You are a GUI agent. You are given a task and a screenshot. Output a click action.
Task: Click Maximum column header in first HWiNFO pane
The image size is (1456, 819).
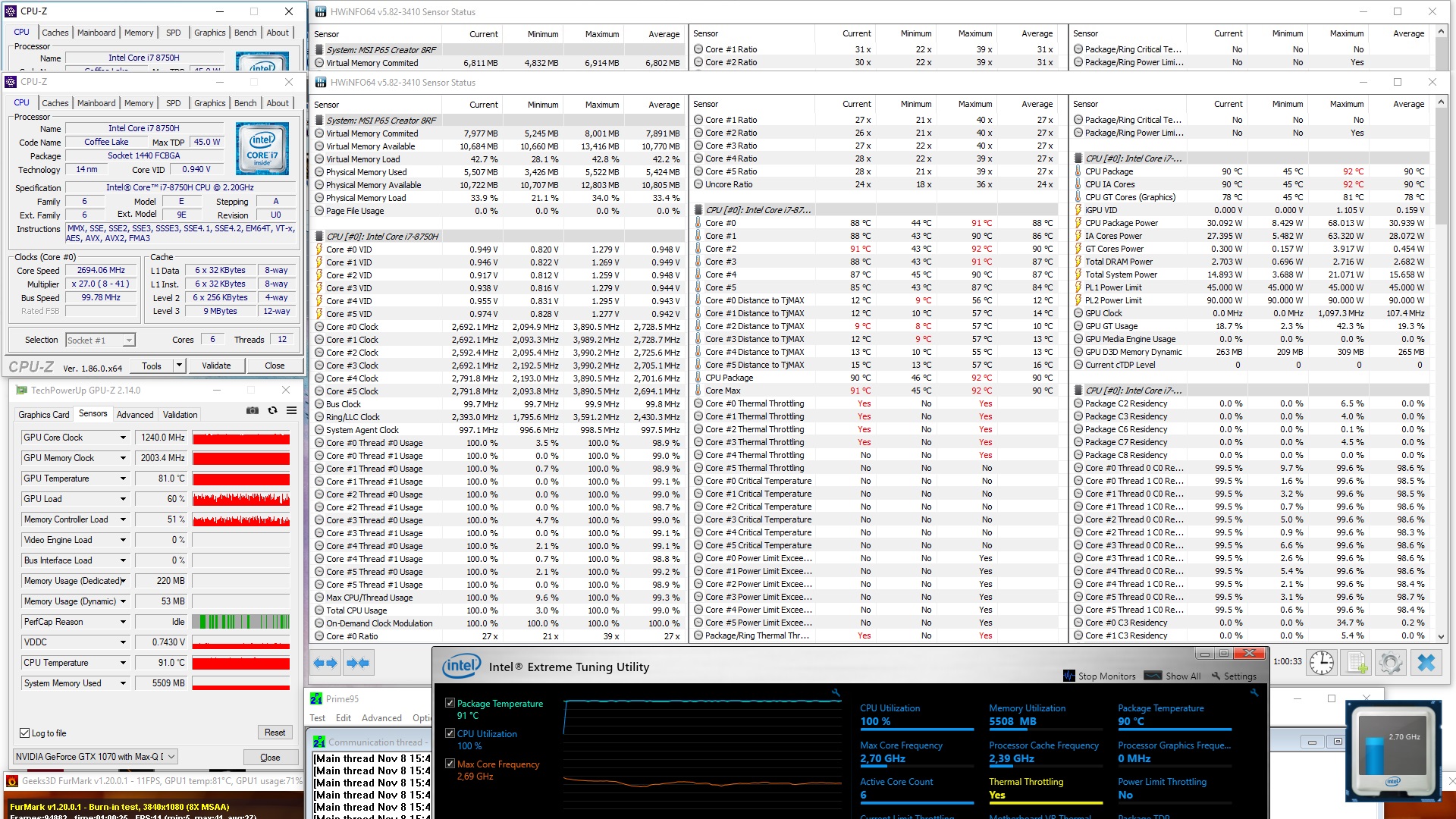602,105
